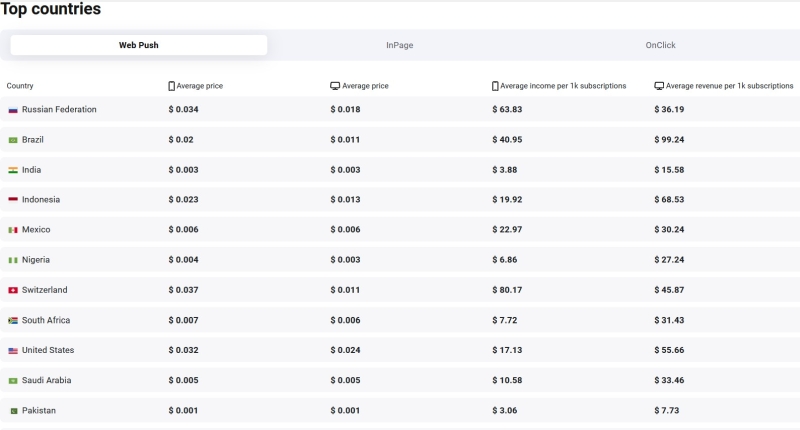
Task: Click the United States flag icon
Action: tap(13, 350)
